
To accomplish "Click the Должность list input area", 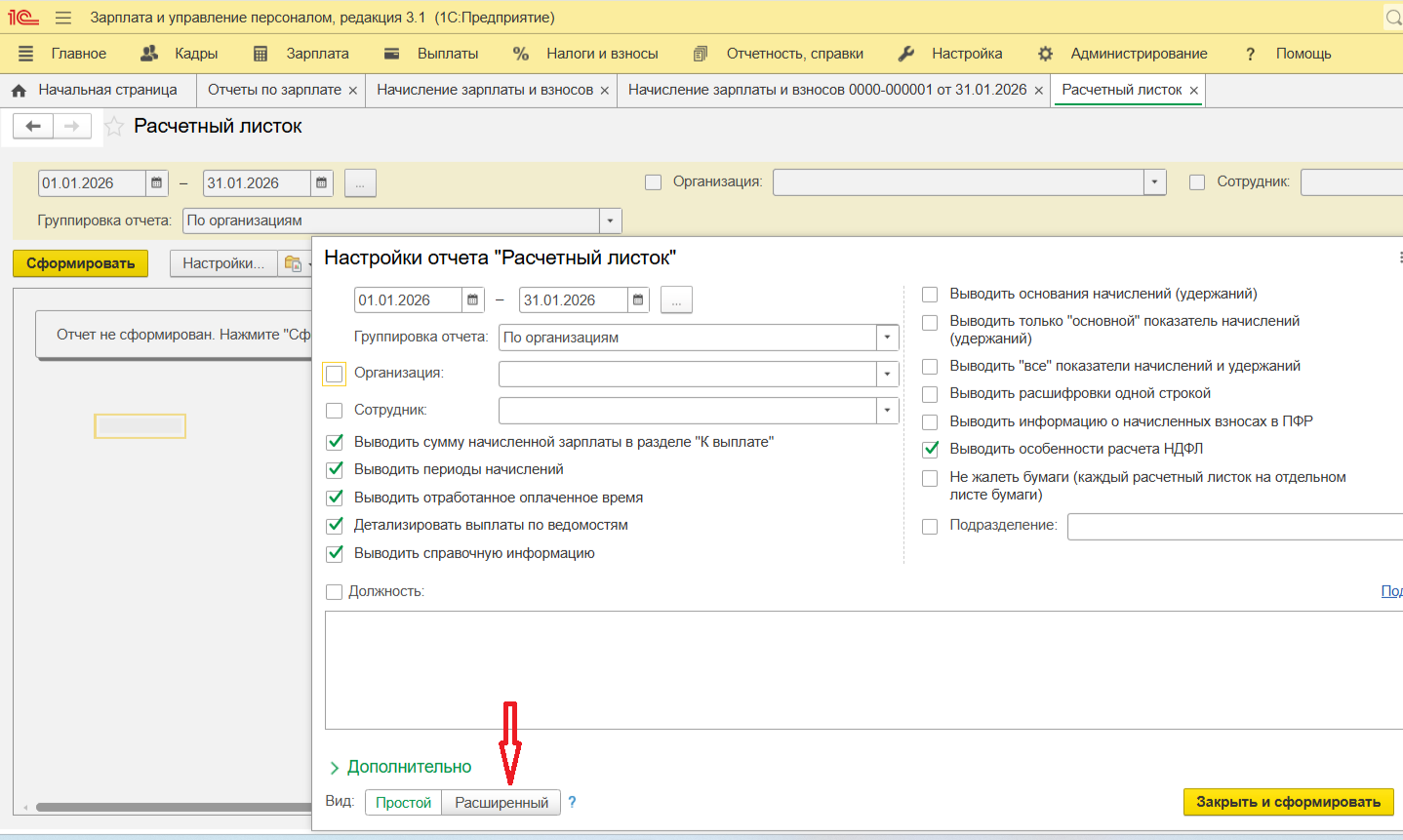I will point(859,669).
